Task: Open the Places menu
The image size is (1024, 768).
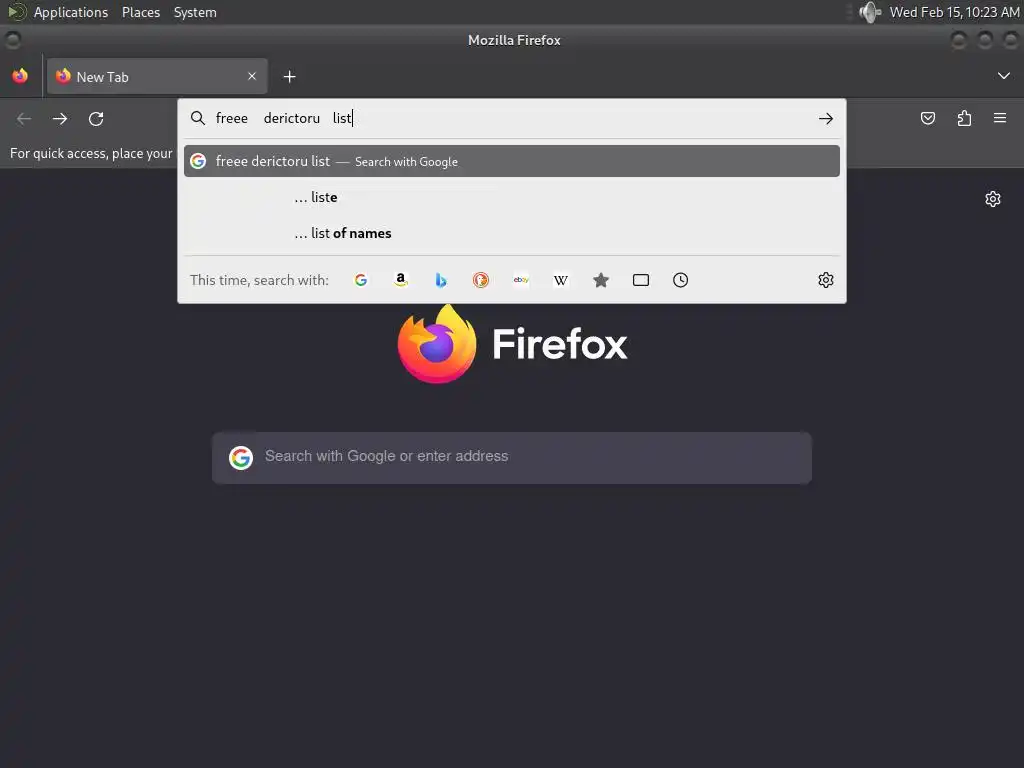Action: (x=141, y=12)
